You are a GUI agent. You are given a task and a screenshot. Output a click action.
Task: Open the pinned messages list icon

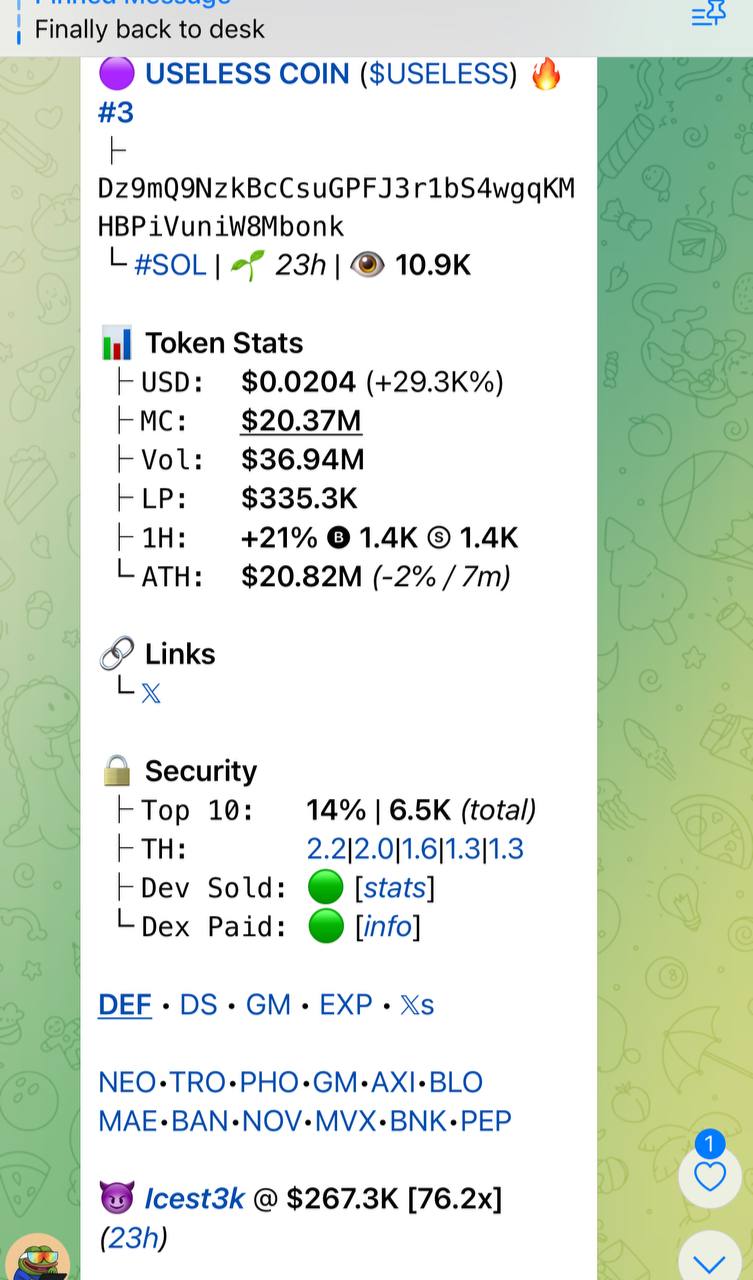click(x=708, y=14)
